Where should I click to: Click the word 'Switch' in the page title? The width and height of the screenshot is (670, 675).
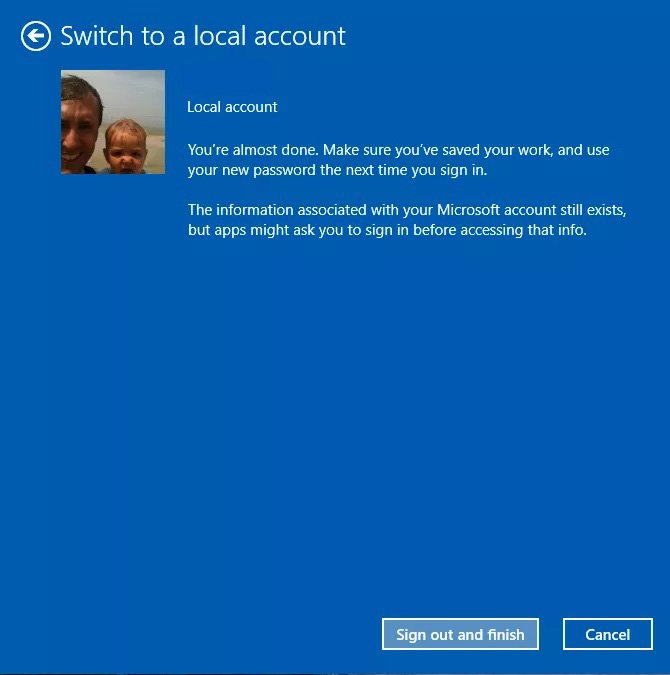96,37
